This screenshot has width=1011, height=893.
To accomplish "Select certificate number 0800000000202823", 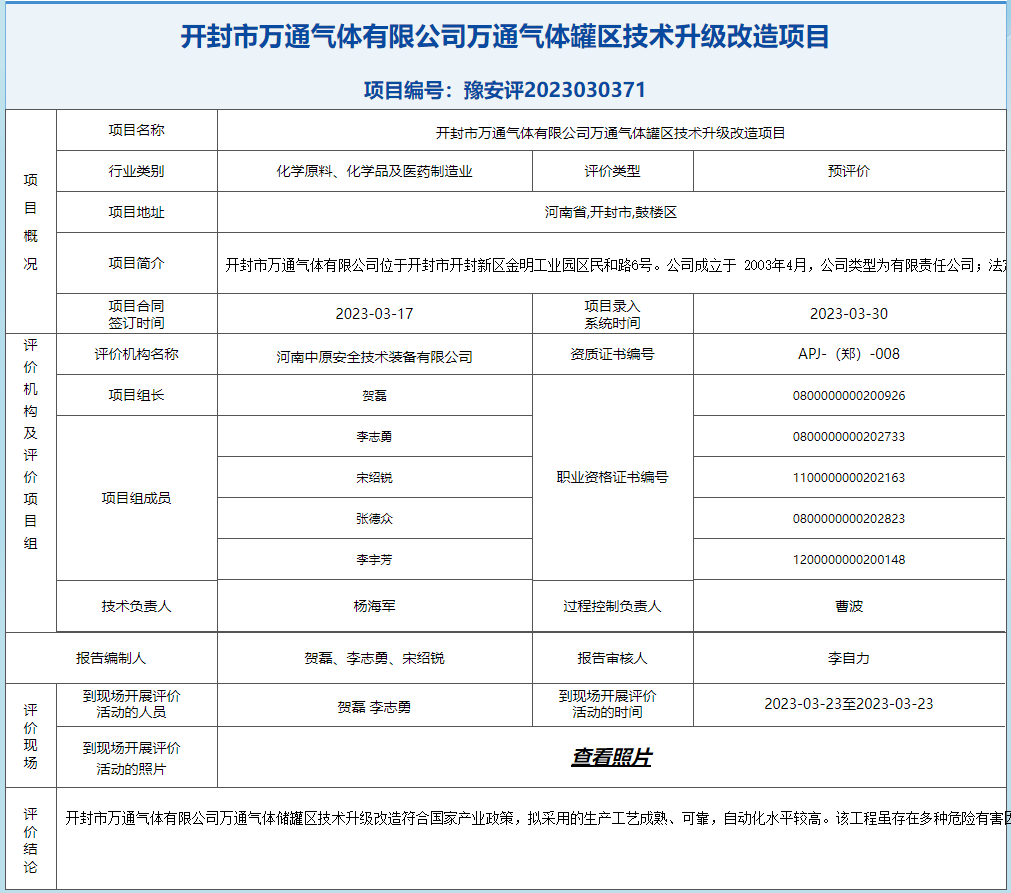I will (x=849, y=518).
